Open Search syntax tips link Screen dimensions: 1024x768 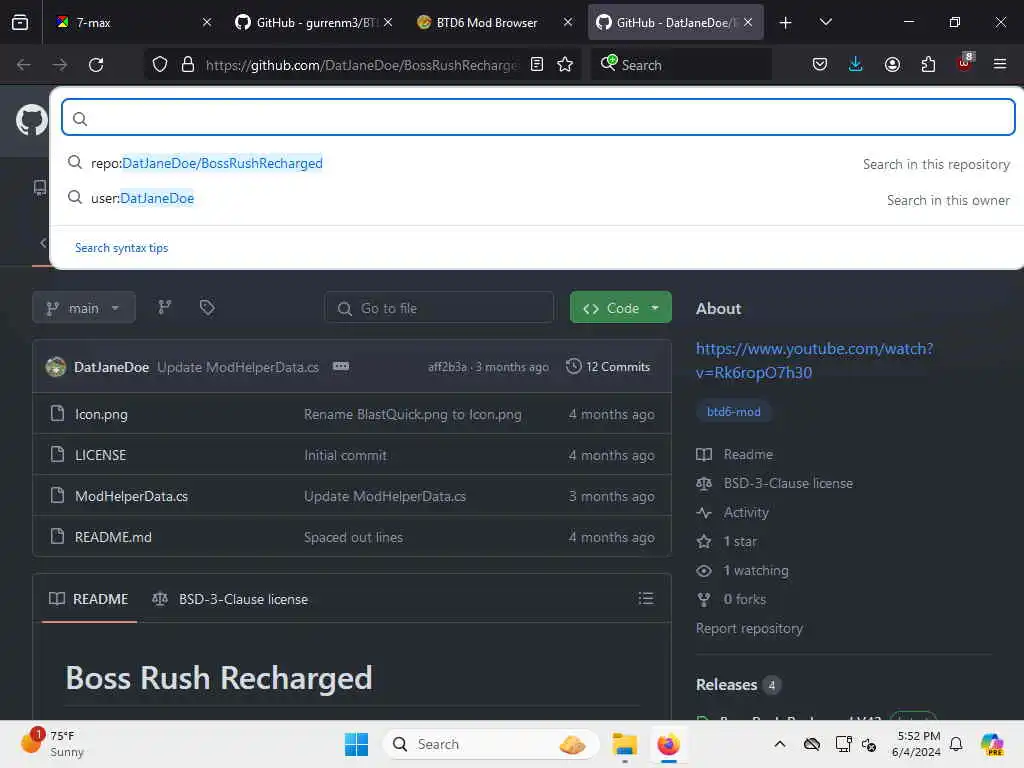[121, 248]
